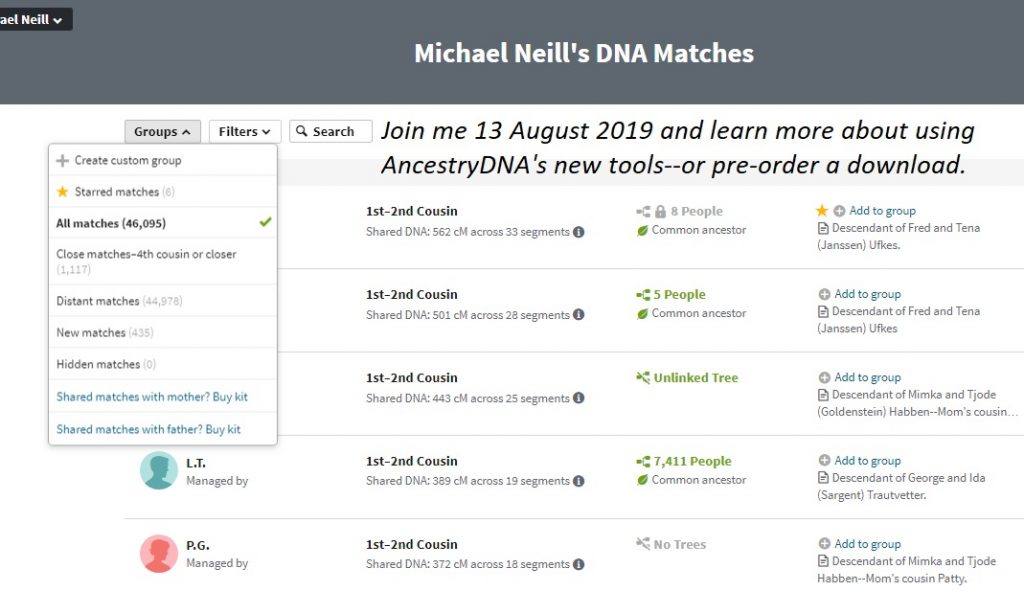Collapse the Groups dropdown
Screen dimensions: 1024x591
162,131
